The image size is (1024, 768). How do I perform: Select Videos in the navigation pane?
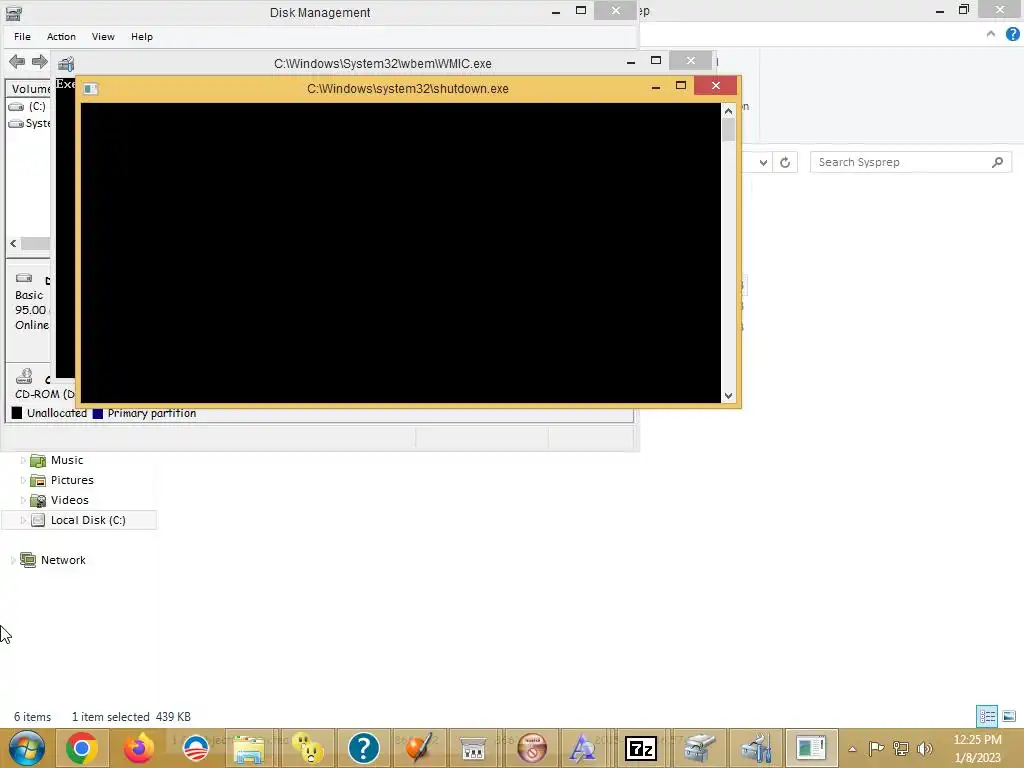click(69, 500)
